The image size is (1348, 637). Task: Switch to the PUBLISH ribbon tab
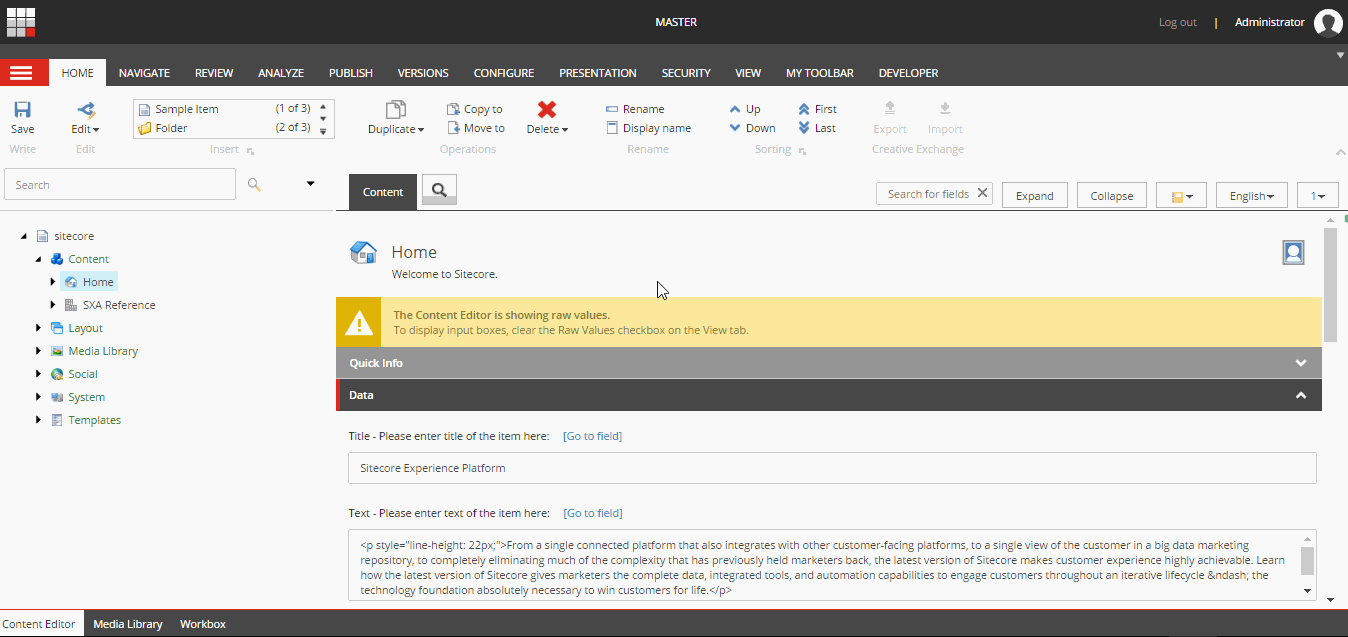351,73
